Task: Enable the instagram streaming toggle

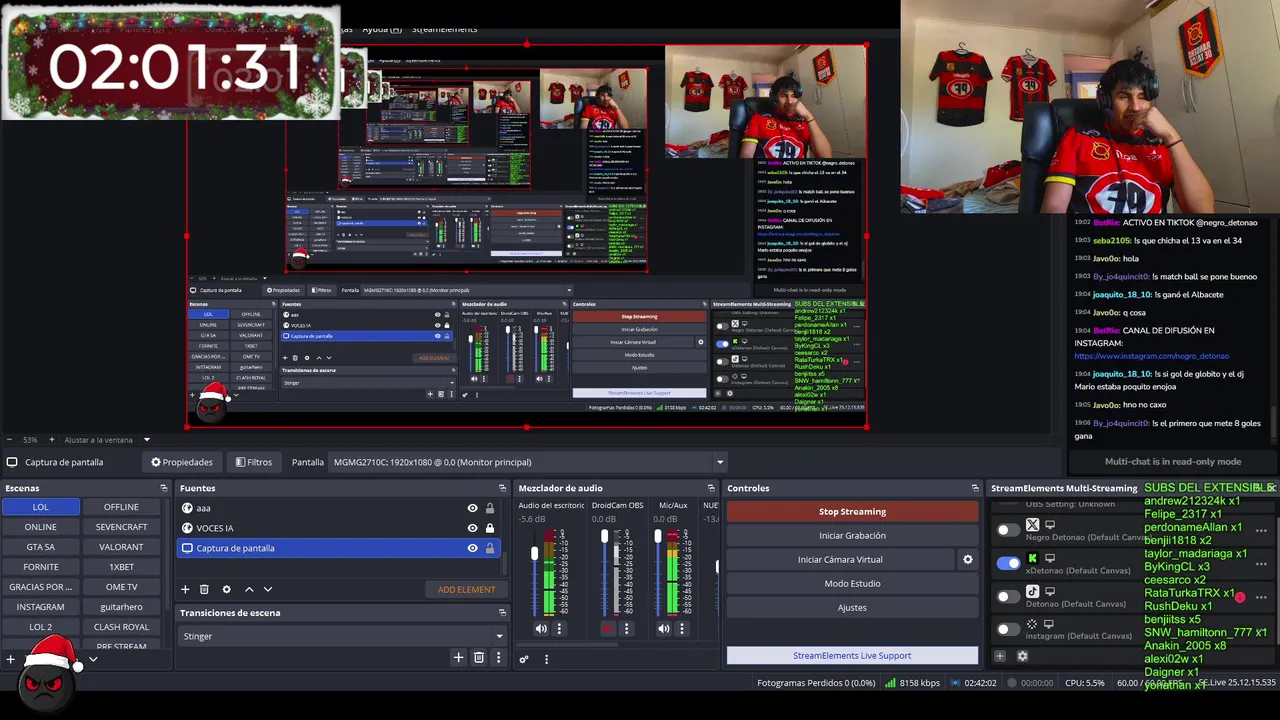Action: [1008, 630]
